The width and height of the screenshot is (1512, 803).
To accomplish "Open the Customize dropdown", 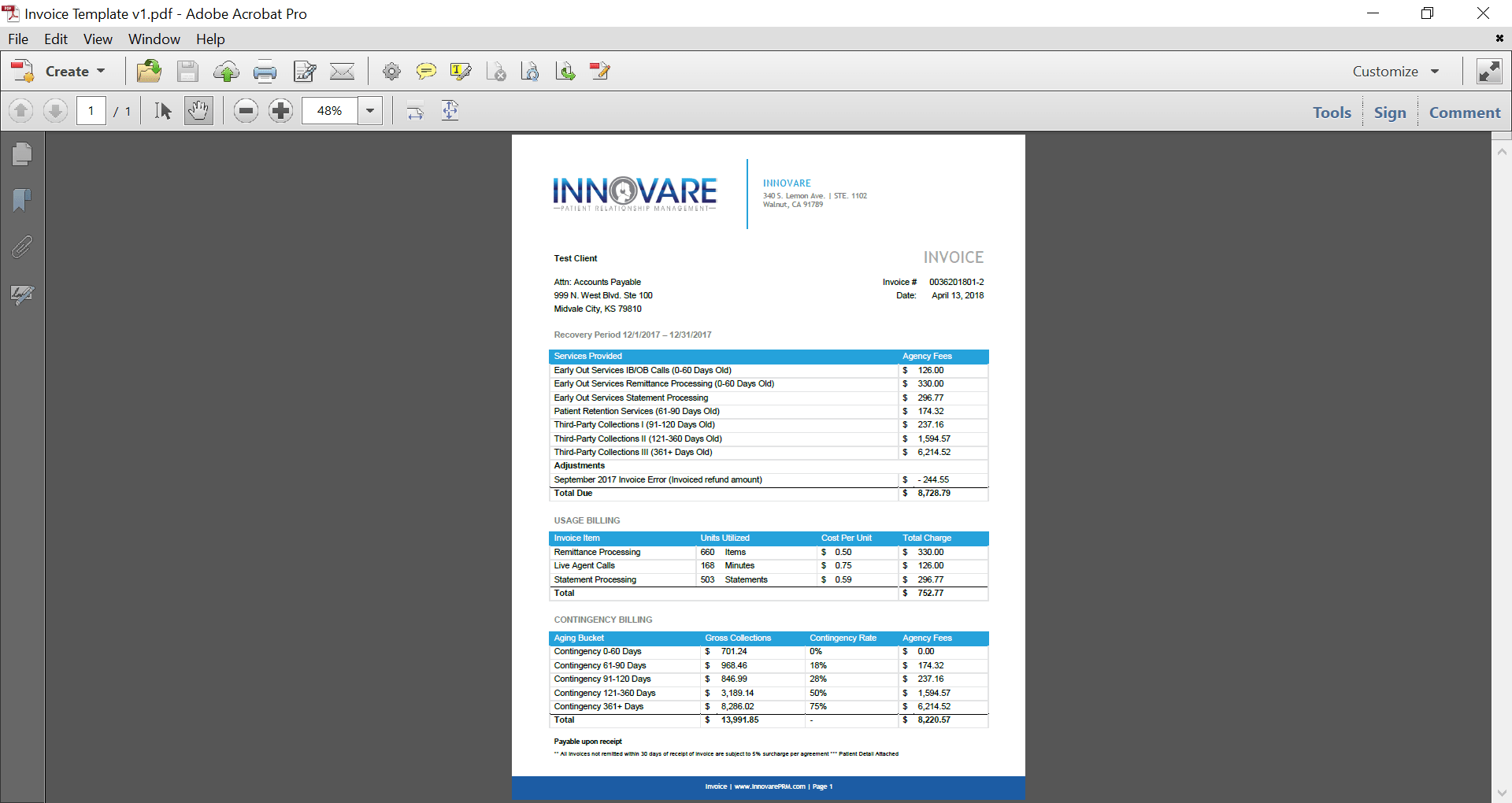I will [x=1396, y=71].
